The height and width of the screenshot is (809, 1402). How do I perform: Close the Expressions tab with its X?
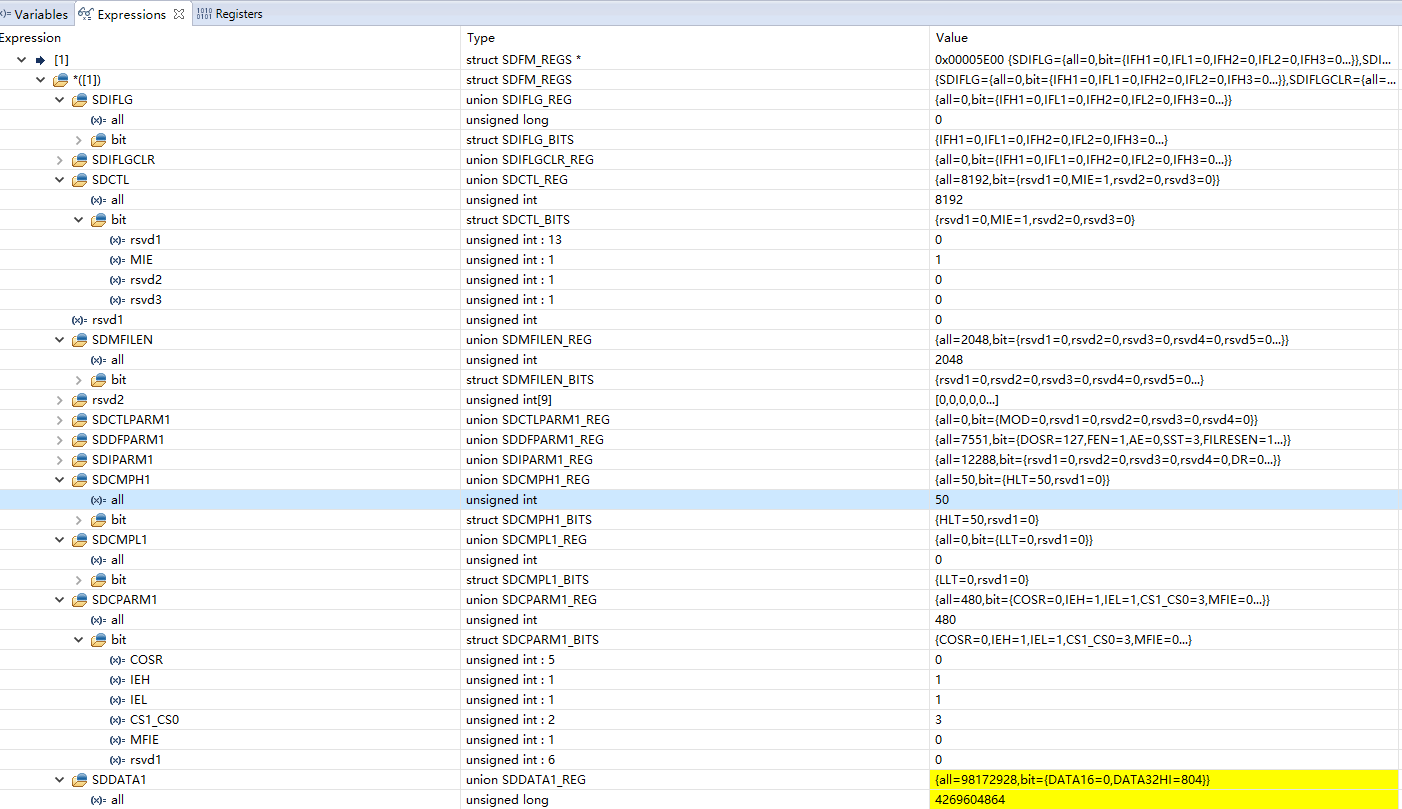[179, 14]
